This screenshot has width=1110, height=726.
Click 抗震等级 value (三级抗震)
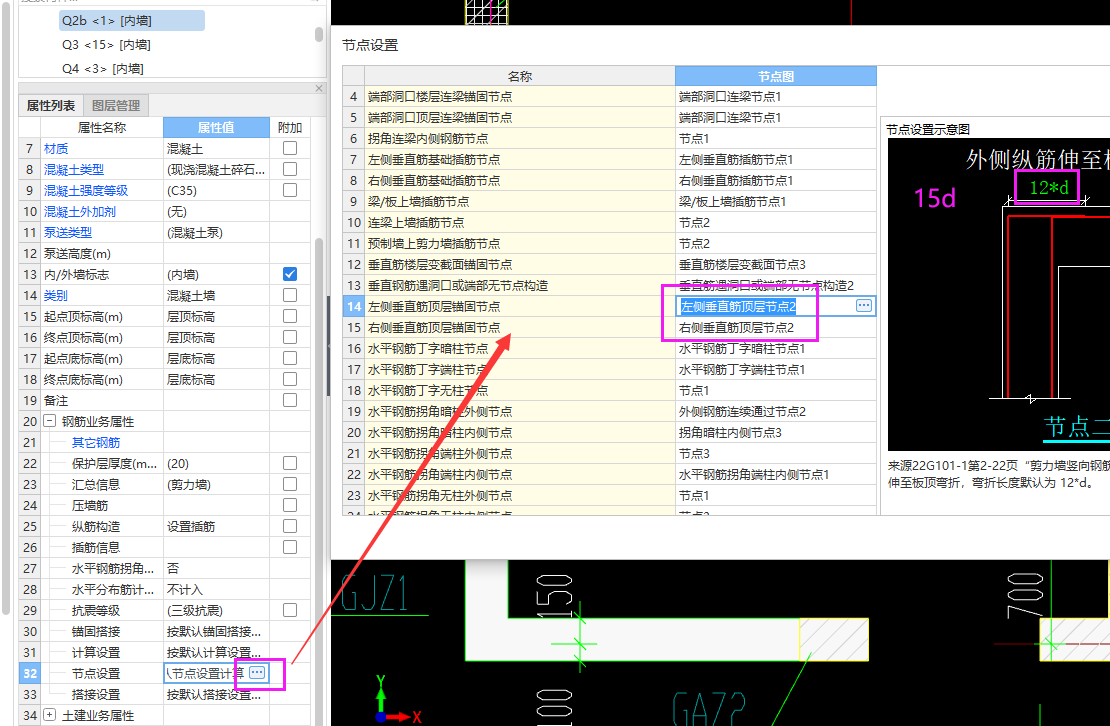pyautogui.click(x=217, y=610)
